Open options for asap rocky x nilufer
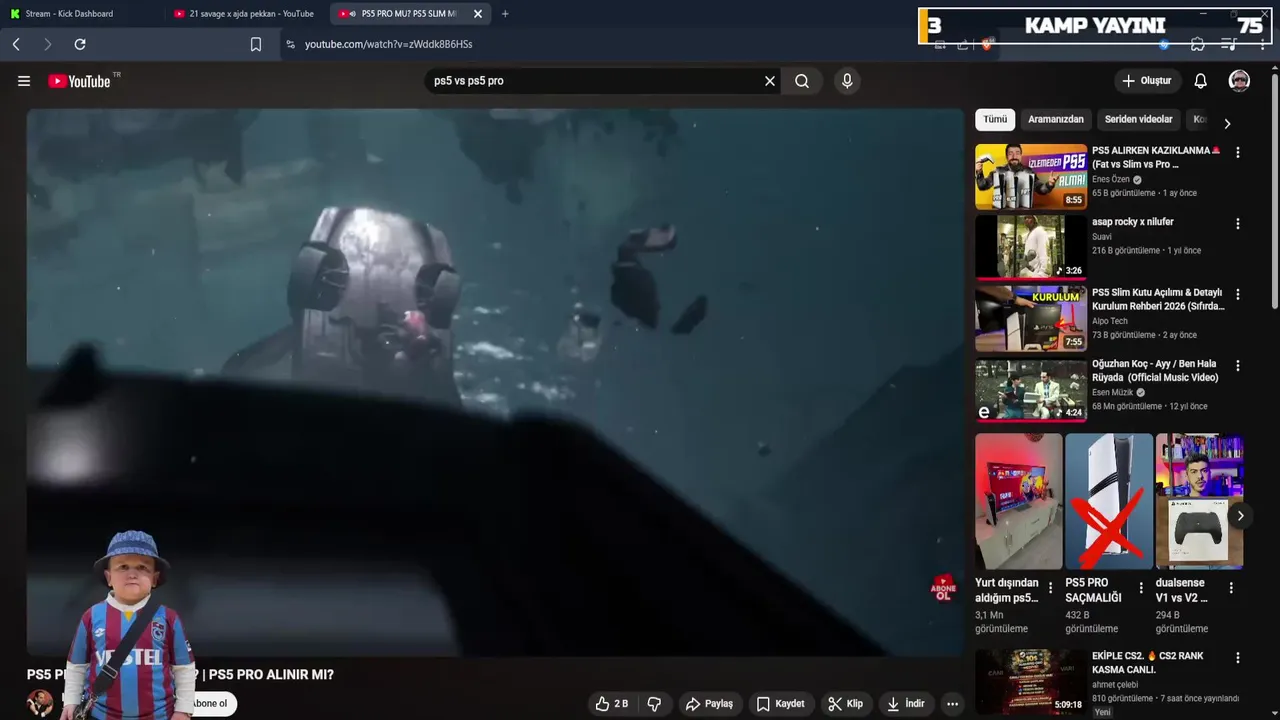The height and width of the screenshot is (720, 1280). pos(1238,224)
